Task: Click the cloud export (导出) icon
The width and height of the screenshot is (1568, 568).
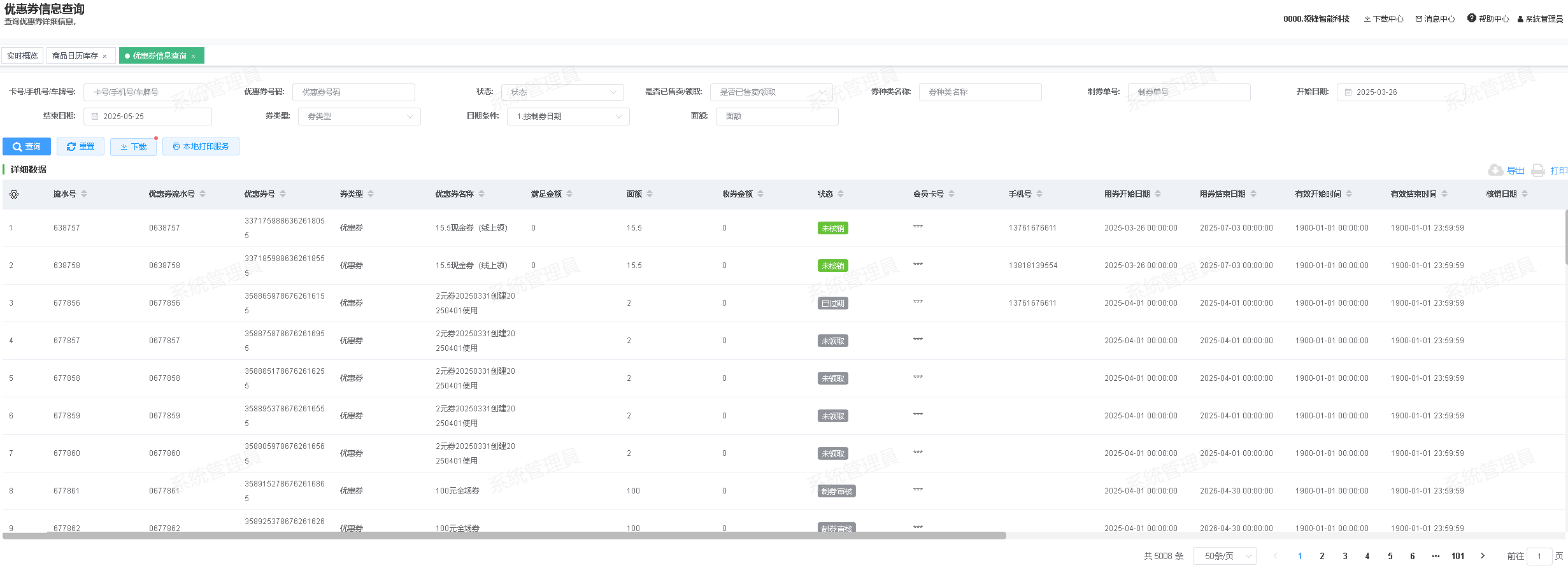Action: point(1495,170)
